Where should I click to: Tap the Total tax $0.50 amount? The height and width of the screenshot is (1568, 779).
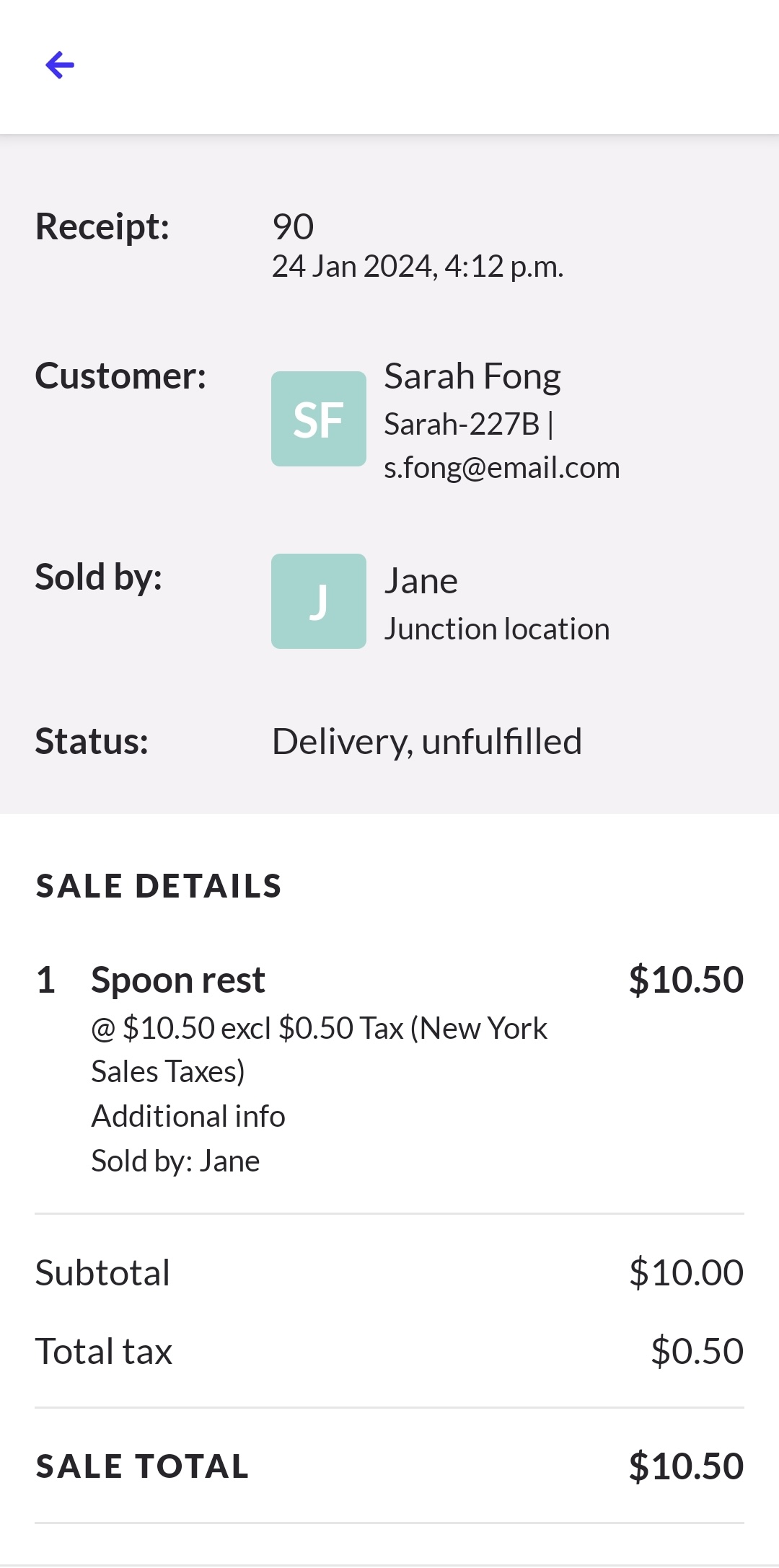pos(696,1351)
